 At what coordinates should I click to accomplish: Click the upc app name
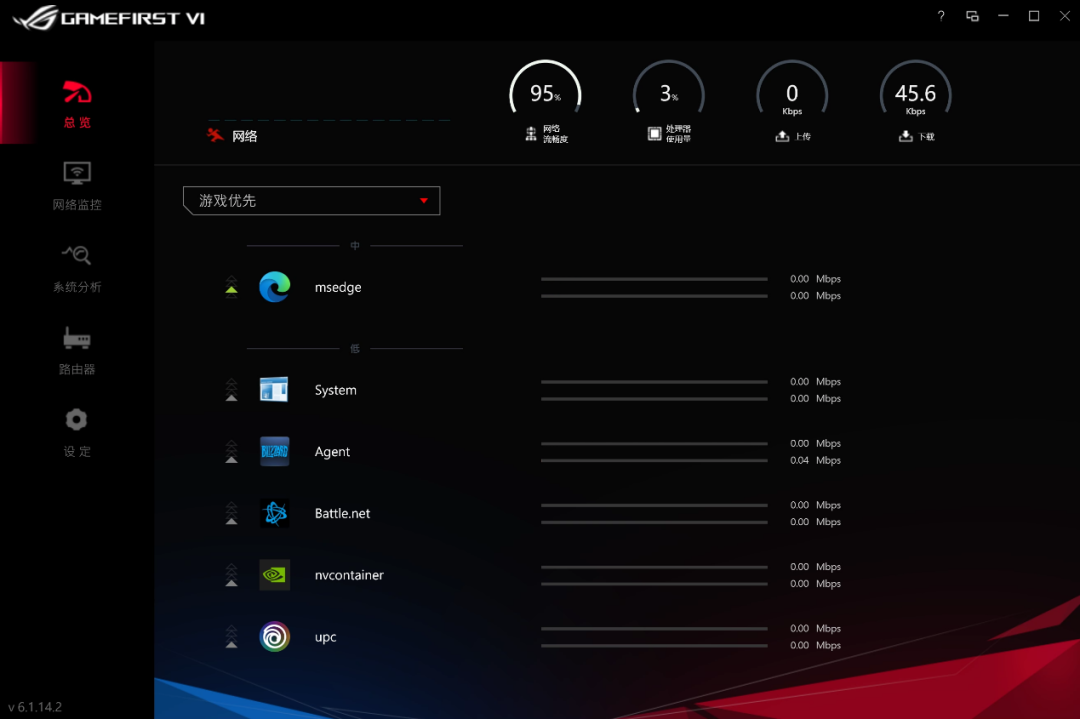pyautogui.click(x=325, y=637)
